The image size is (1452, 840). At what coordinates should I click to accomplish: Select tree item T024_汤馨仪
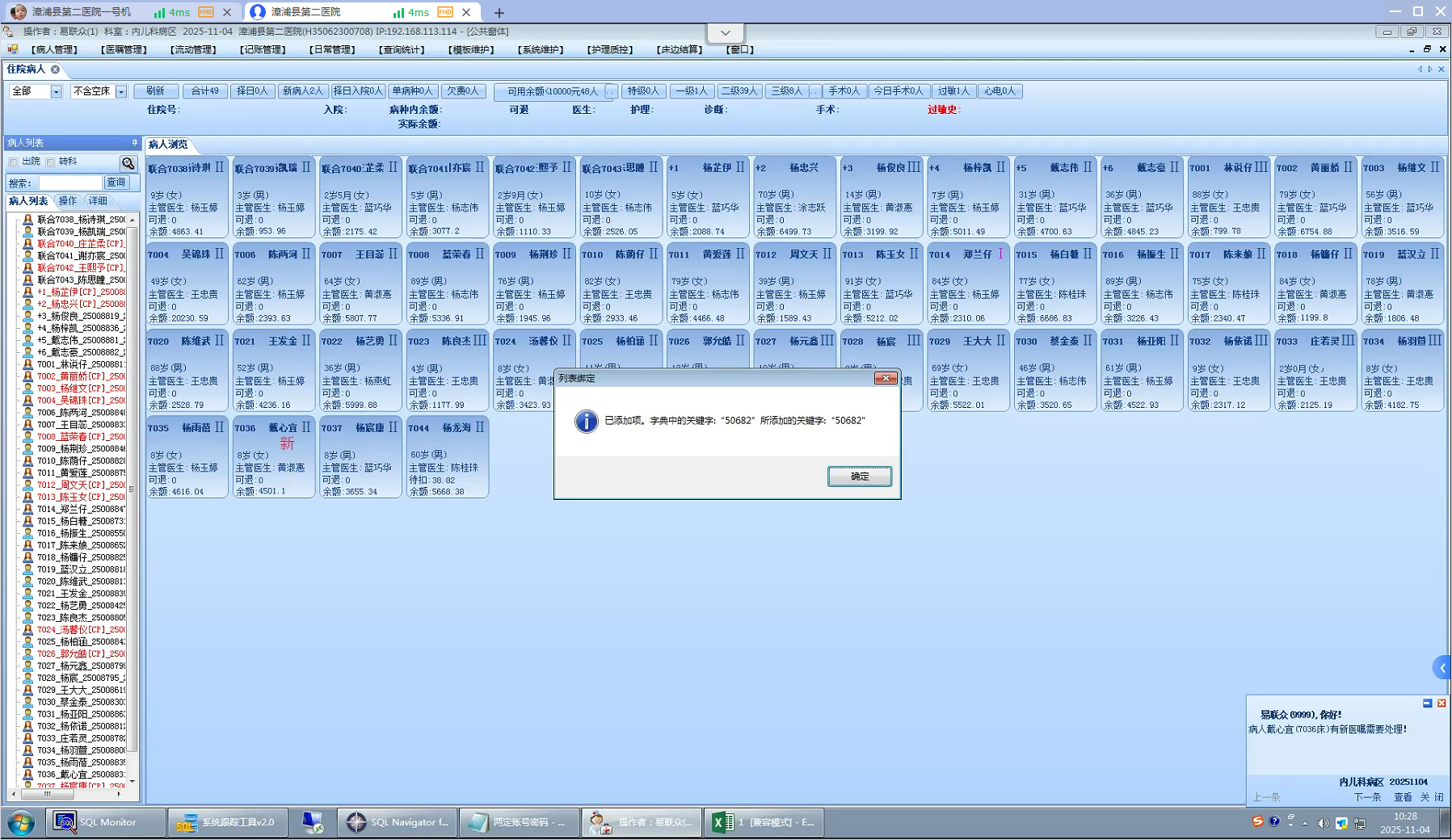[81, 630]
